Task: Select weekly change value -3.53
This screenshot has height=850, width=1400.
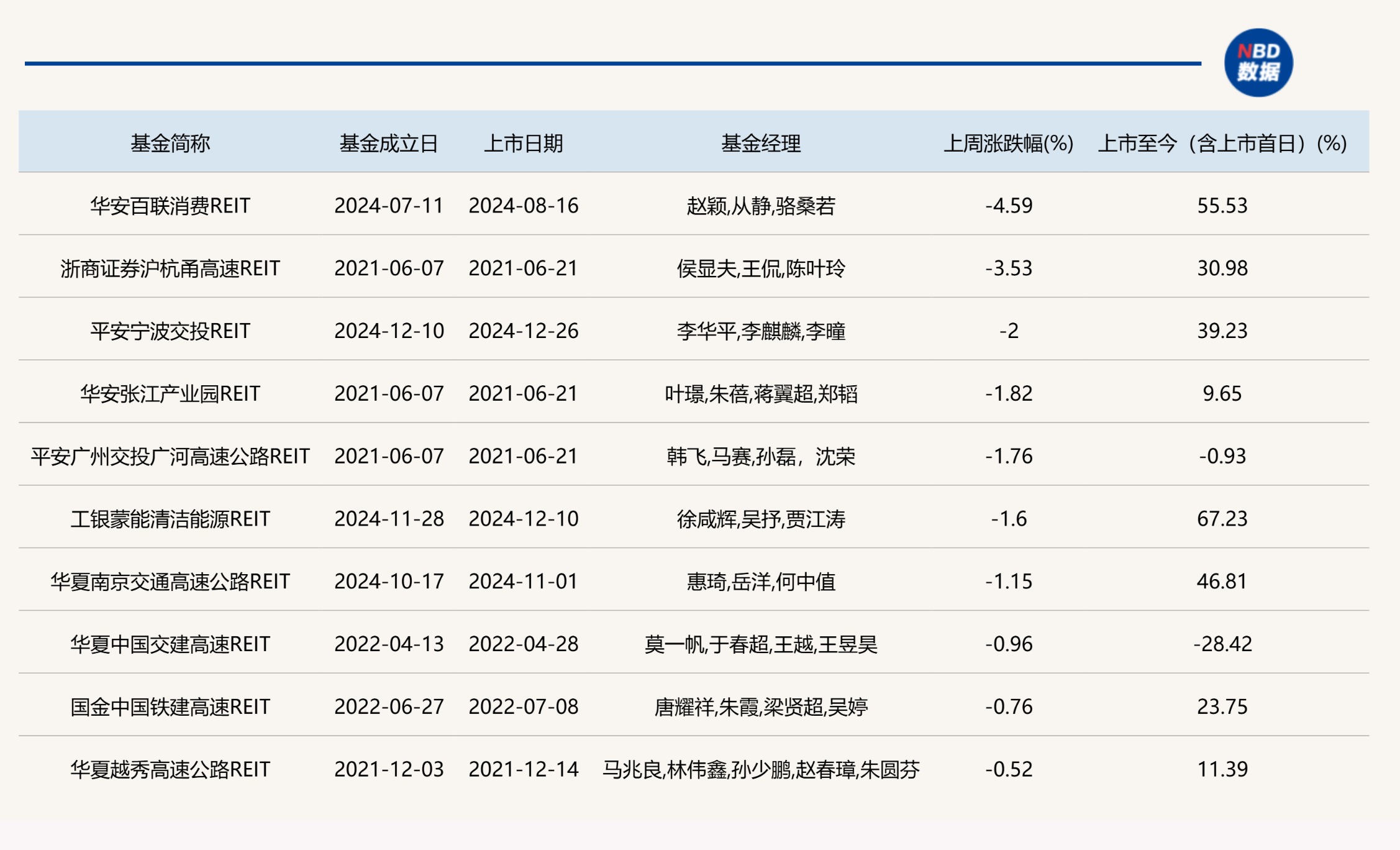Action: [1009, 268]
